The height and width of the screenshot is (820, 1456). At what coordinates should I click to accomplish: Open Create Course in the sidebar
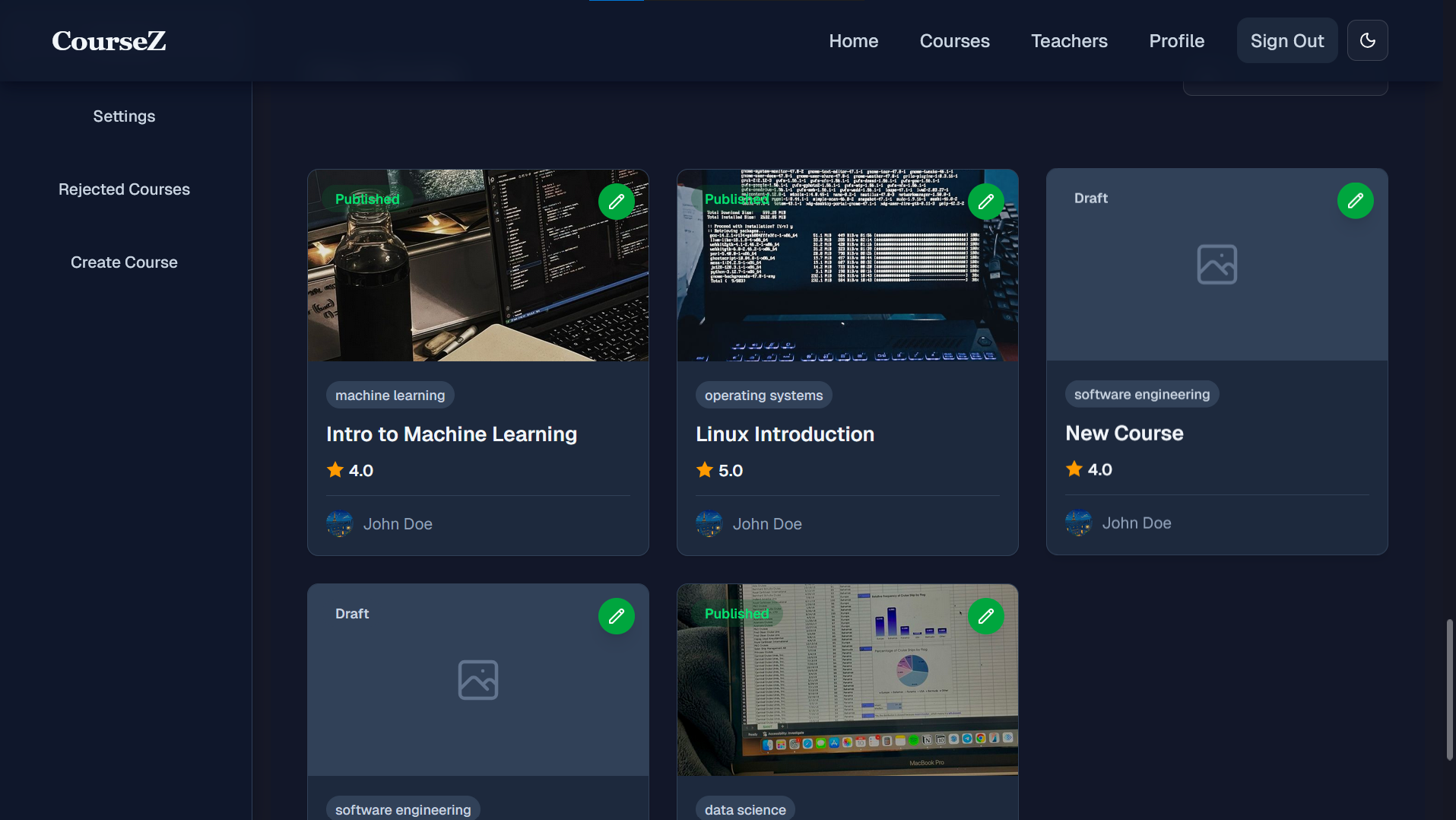124,262
